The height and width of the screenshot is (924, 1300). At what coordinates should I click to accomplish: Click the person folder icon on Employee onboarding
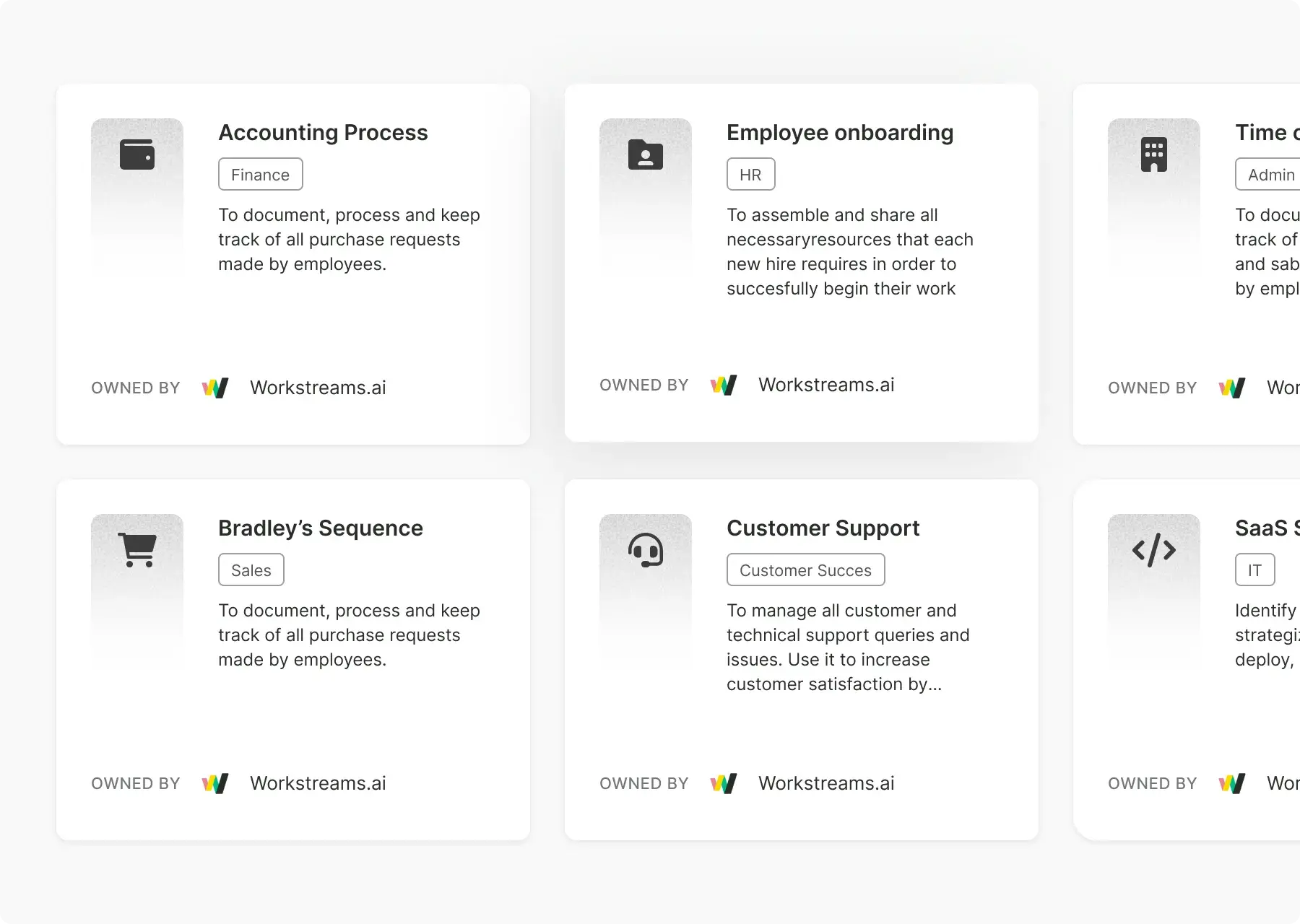point(646,154)
